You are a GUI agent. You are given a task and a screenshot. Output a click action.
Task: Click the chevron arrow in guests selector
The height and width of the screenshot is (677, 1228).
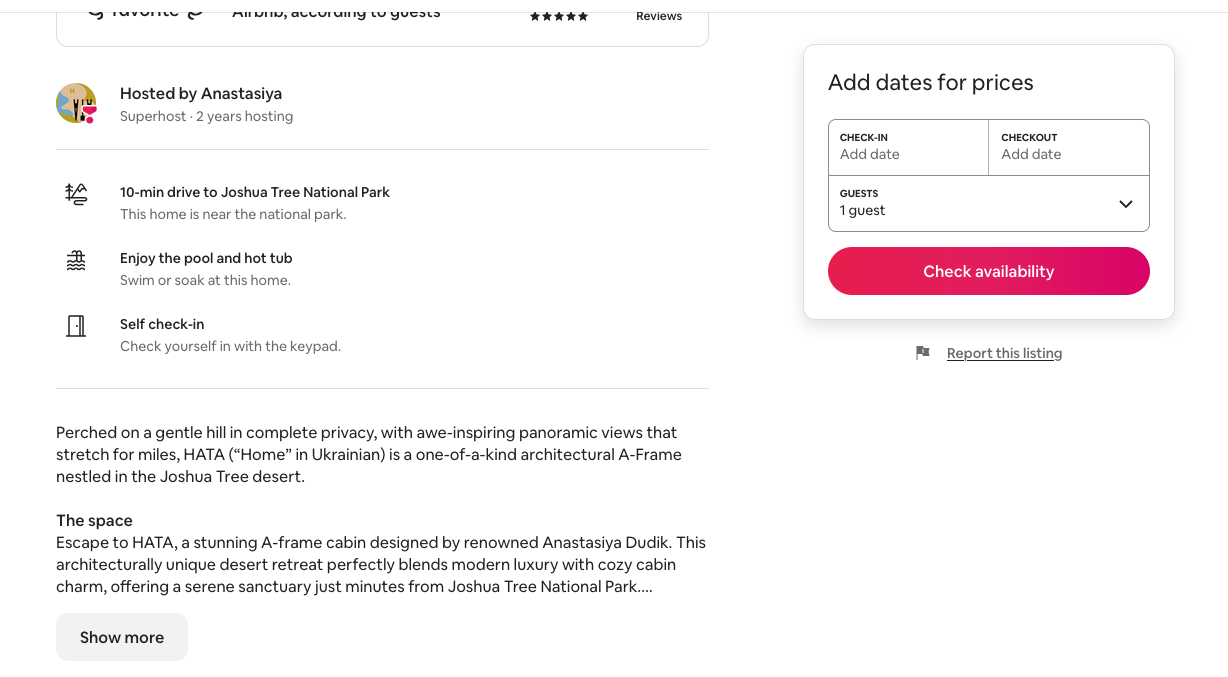coord(1125,204)
